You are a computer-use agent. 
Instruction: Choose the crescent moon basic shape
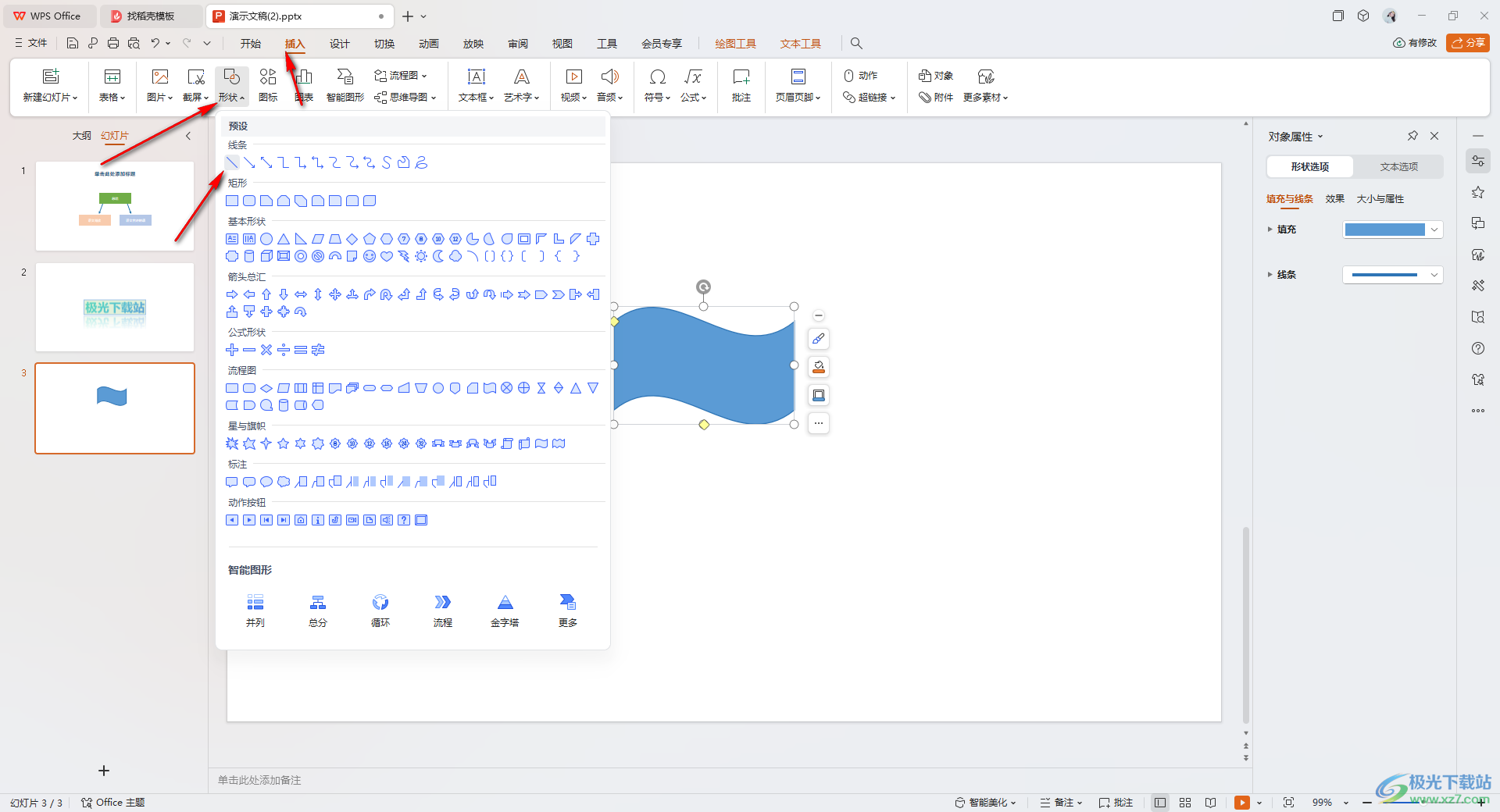coord(438,256)
